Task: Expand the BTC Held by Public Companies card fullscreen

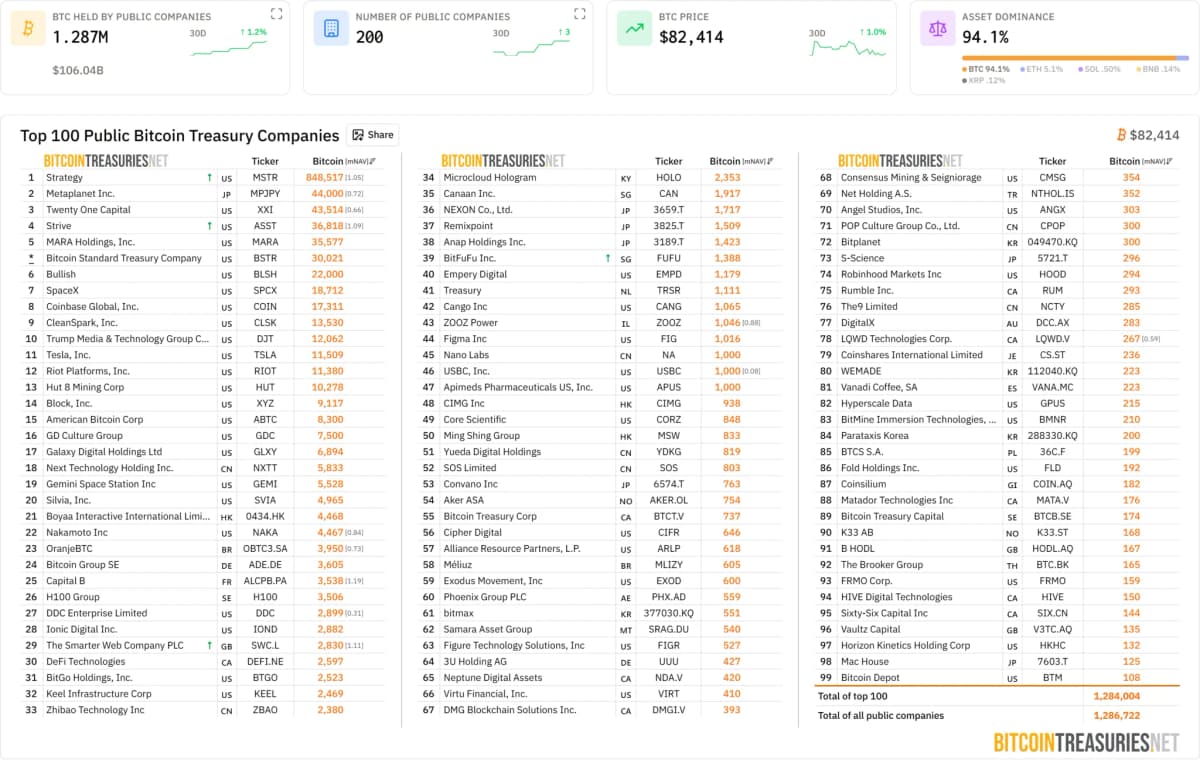Action: click(276, 14)
